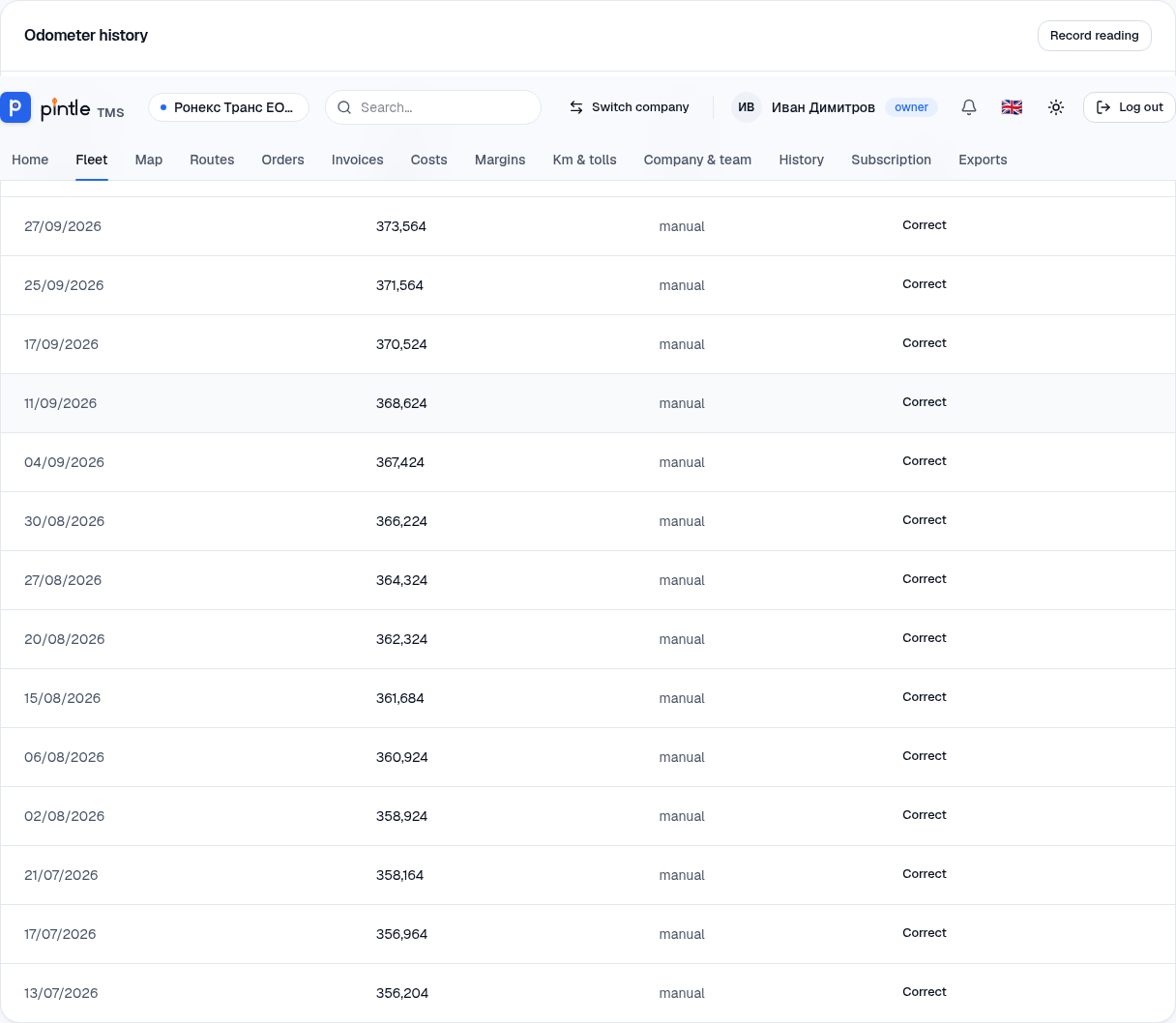1176x1023 pixels.
Task: Open the History tab
Action: [802, 160]
